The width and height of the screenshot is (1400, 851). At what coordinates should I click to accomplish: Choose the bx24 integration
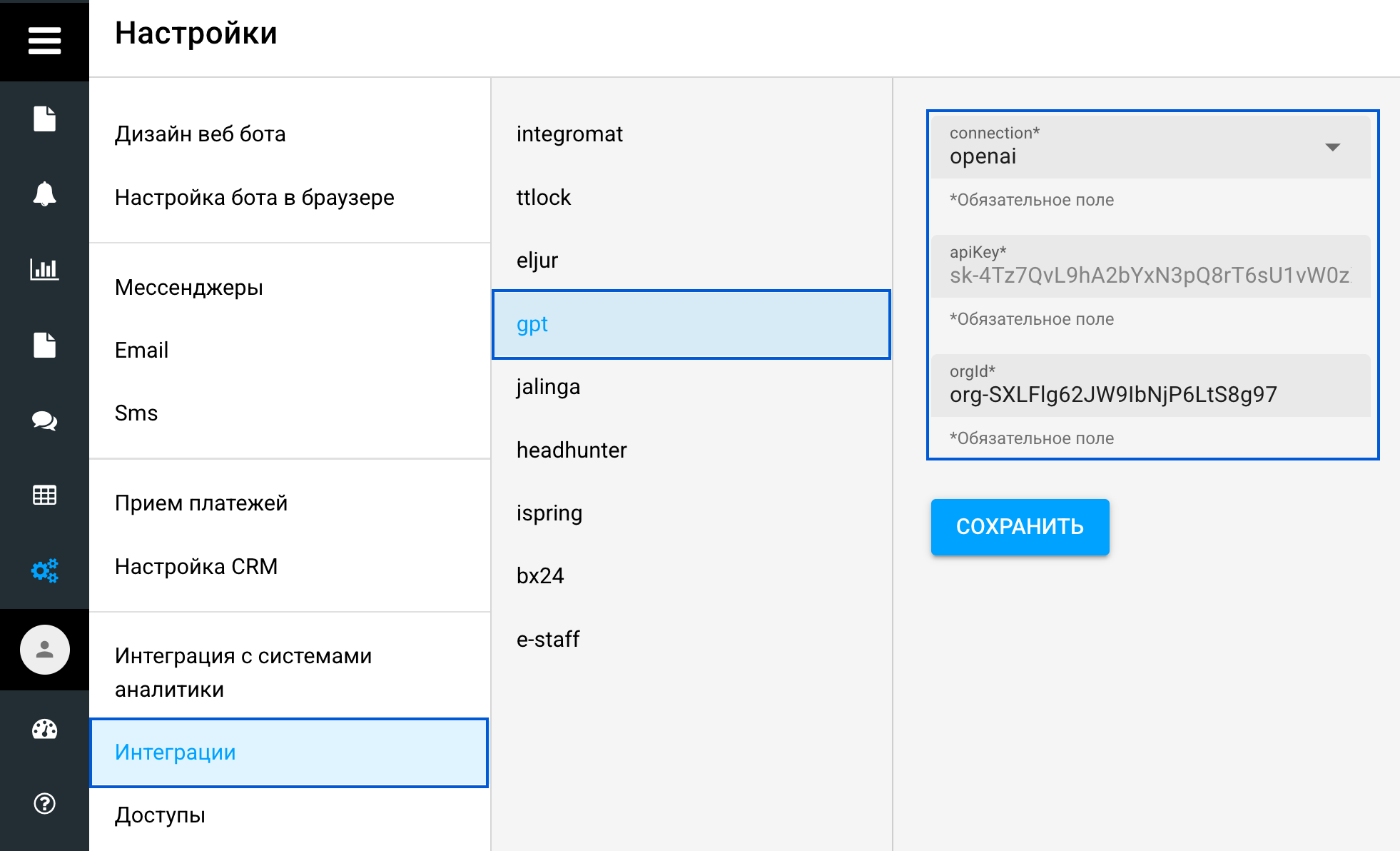(540, 576)
